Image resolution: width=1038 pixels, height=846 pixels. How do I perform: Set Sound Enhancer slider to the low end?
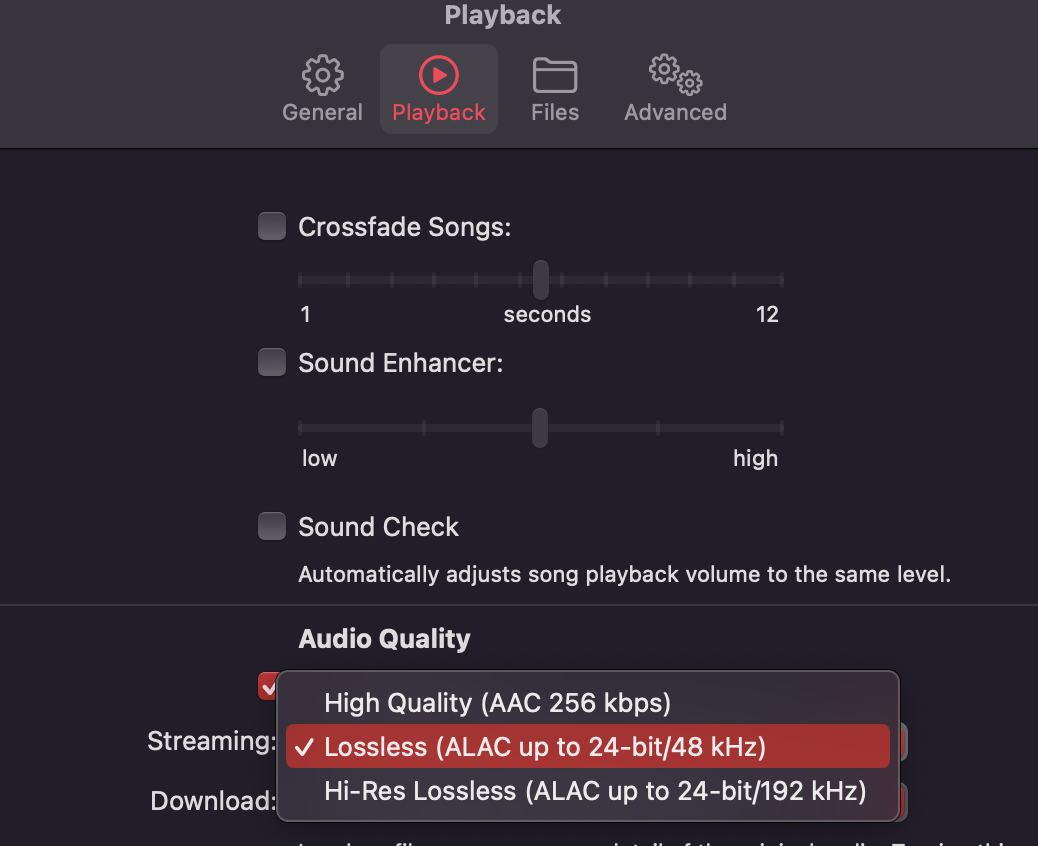(300, 428)
